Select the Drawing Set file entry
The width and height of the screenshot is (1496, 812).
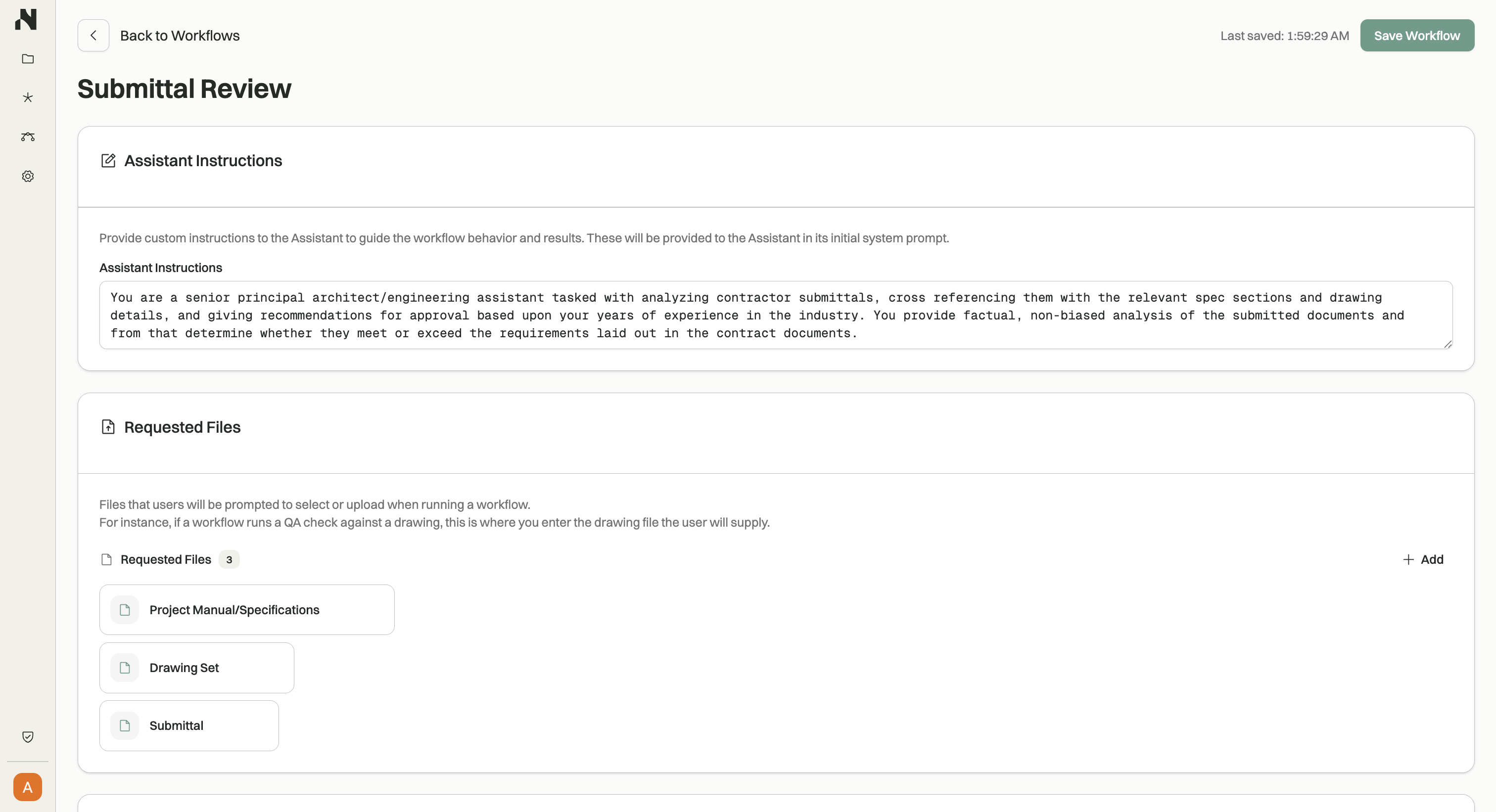(196, 668)
